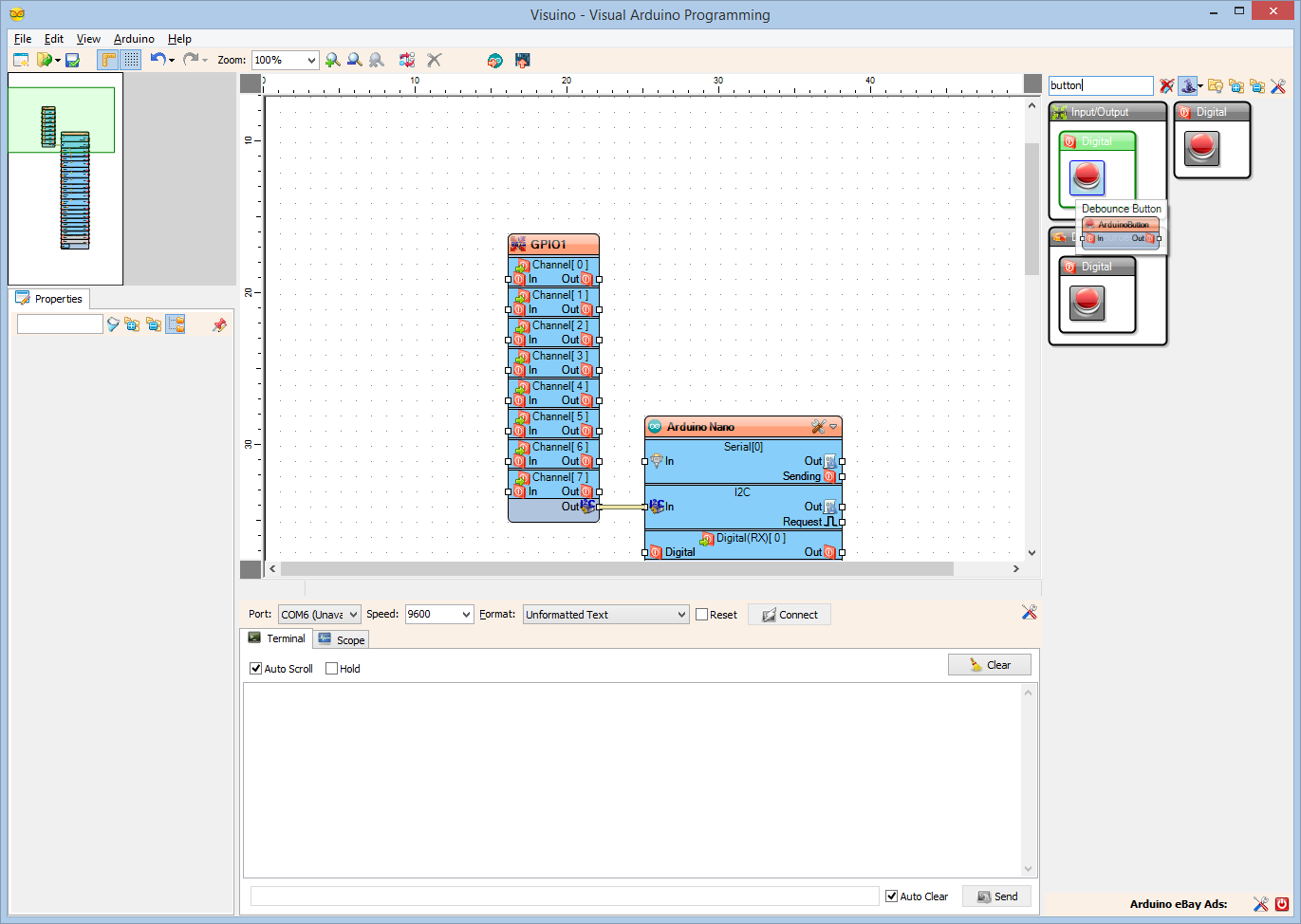Clear the component search filter with red X
The width and height of the screenshot is (1301, 924).
[x=1166, y=85]
